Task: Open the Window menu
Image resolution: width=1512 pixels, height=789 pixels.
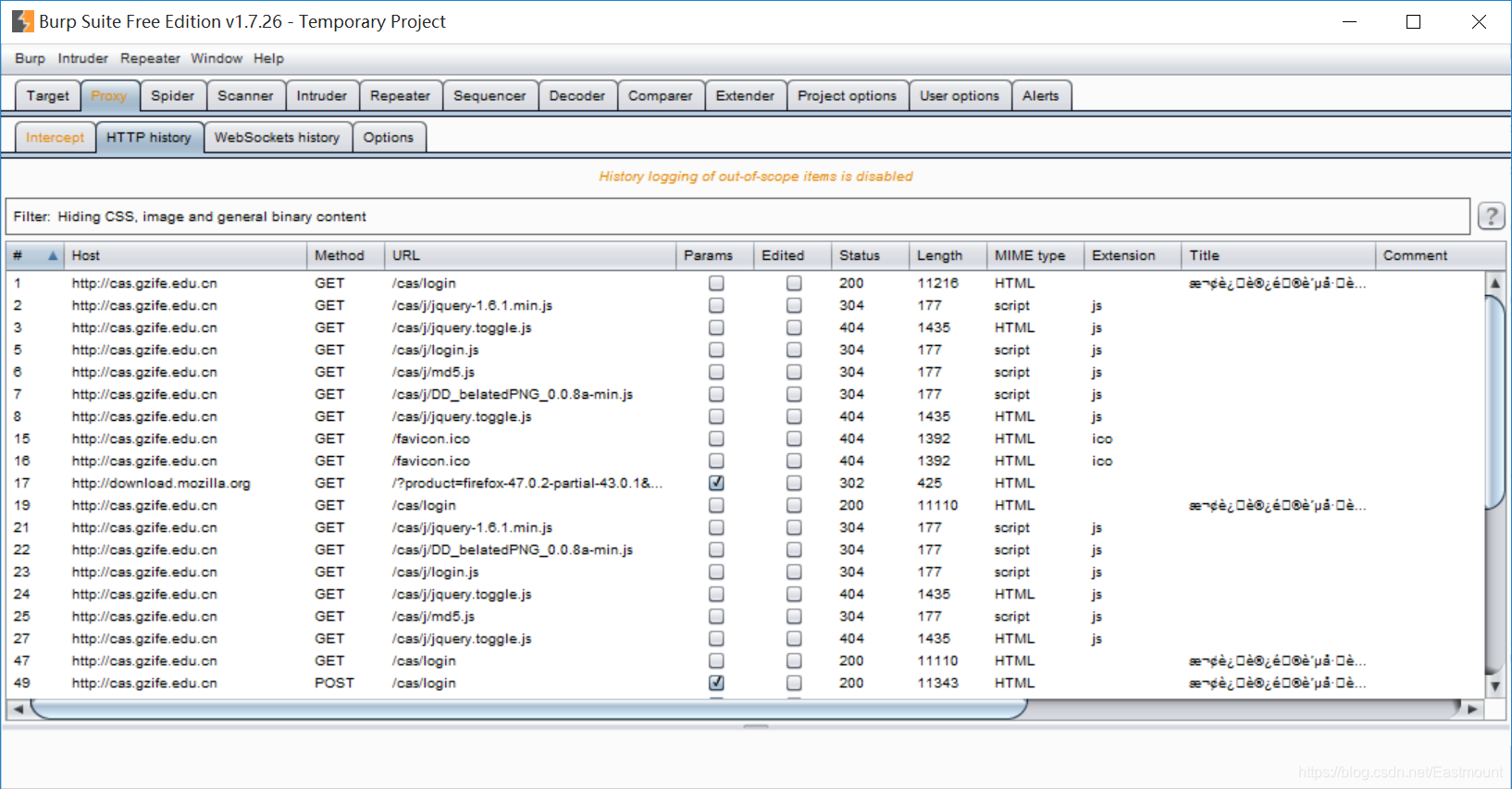Action: click(x=217, y=58)
